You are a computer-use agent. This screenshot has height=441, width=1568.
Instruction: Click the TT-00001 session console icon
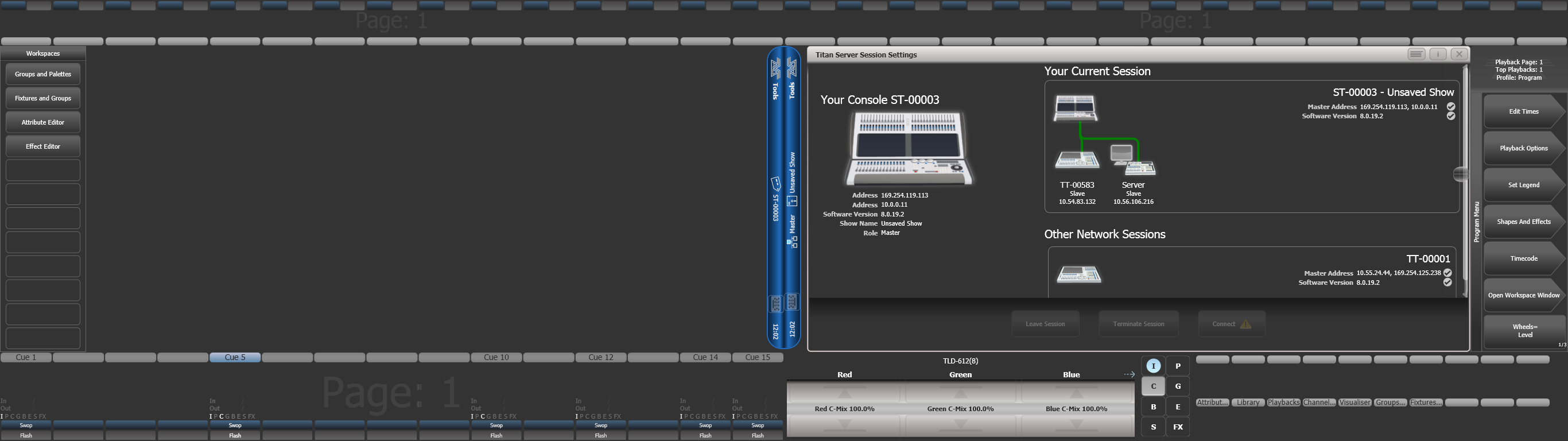click(1078, 274)
